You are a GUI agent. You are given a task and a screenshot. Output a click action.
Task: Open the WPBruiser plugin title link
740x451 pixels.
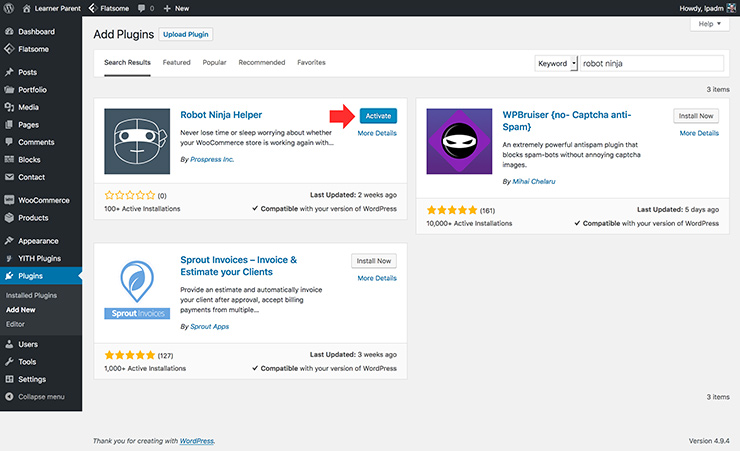point(566,121)
